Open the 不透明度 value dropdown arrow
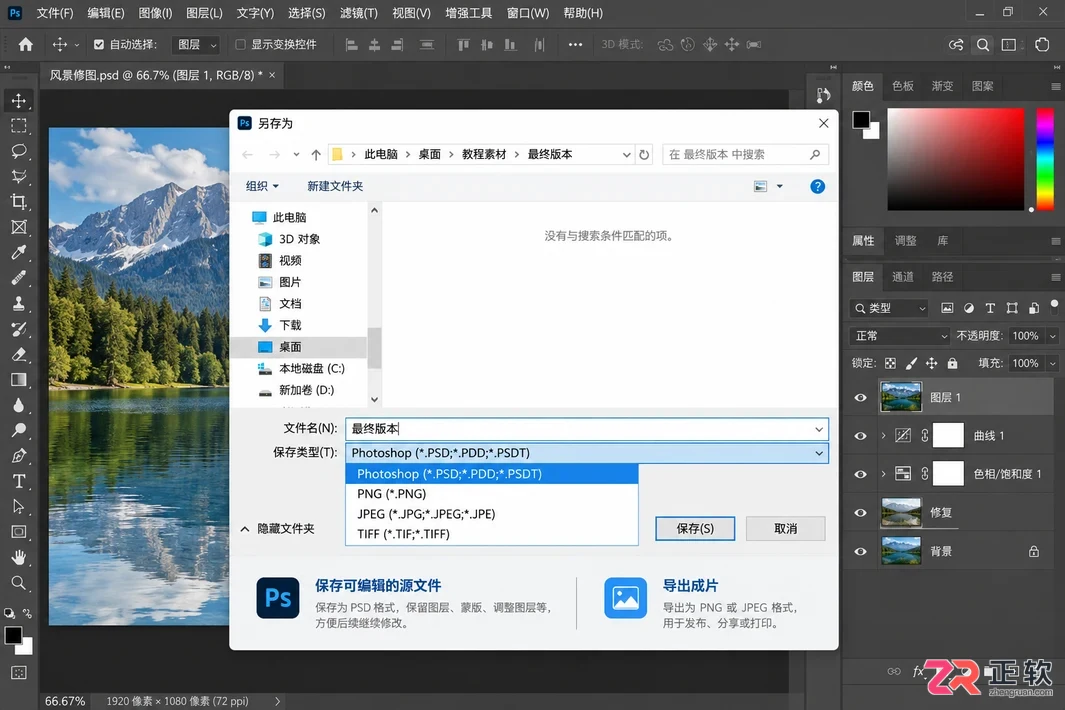 tap(1053, 336)
